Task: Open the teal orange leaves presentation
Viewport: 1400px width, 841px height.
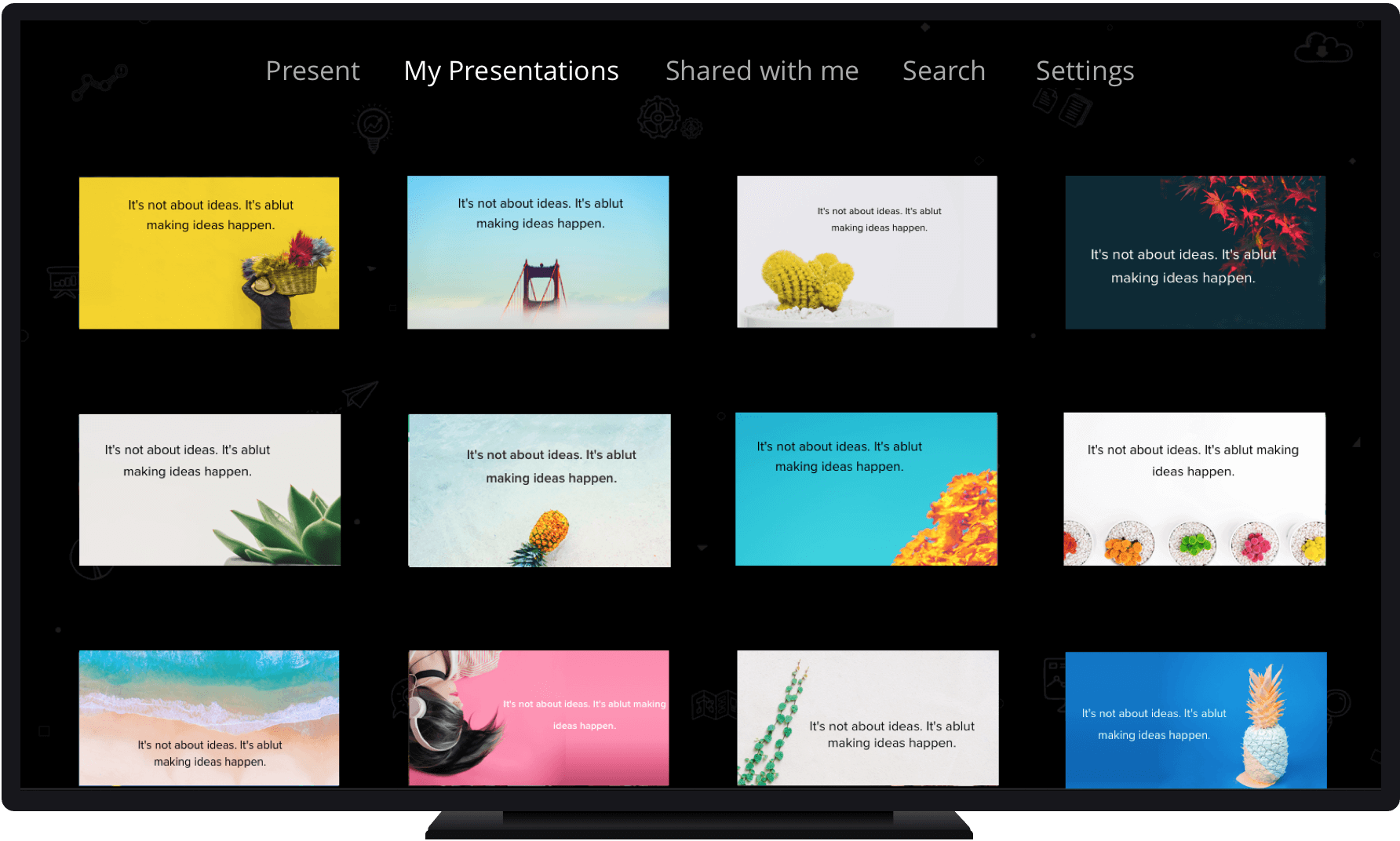Action: (866, 489)
